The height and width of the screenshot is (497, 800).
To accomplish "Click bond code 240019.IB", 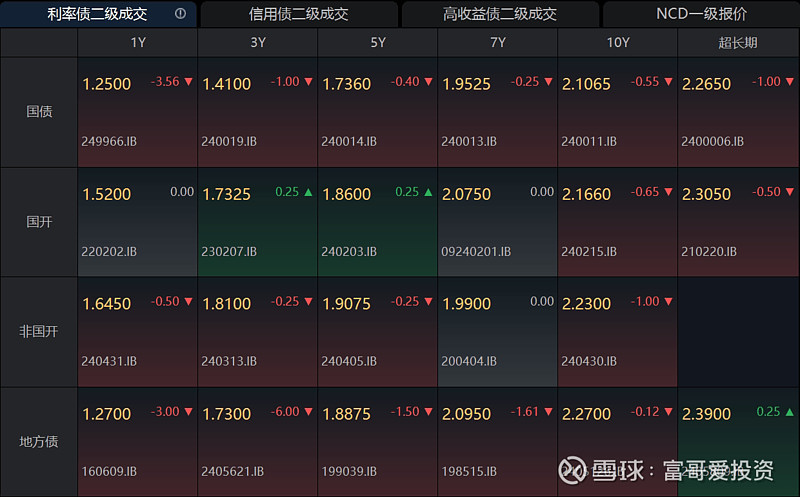I will point(229,141).
